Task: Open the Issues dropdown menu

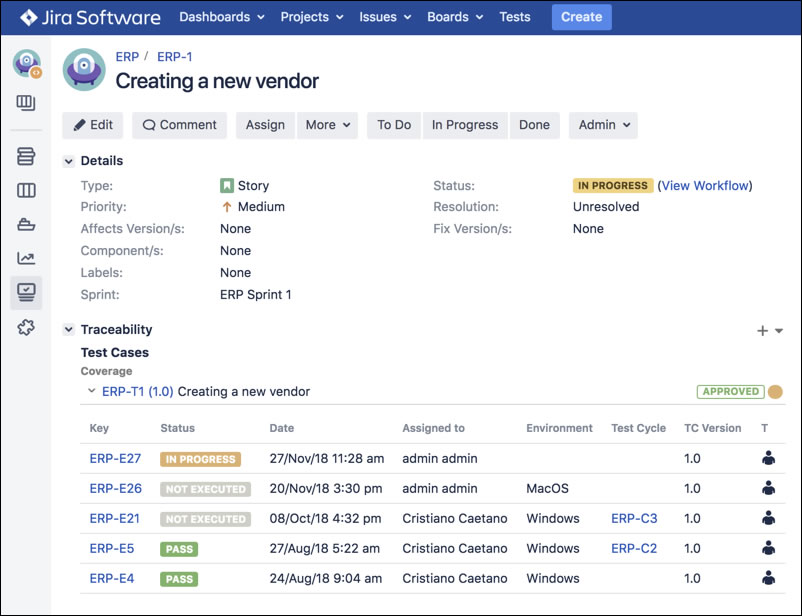Action: pyautogui.click(x=385, y=17)
